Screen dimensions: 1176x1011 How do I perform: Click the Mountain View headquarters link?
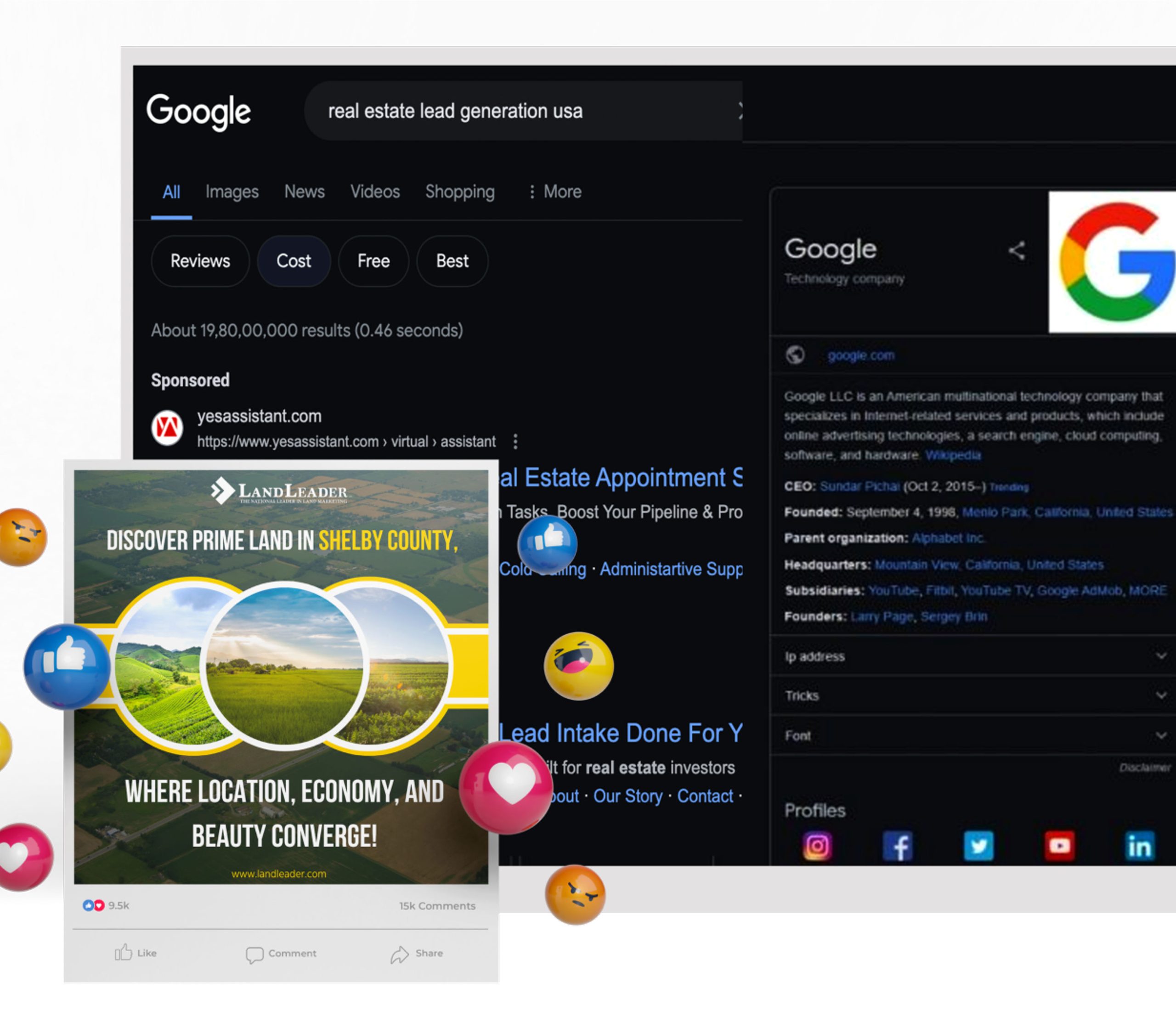tap(989, 565)
